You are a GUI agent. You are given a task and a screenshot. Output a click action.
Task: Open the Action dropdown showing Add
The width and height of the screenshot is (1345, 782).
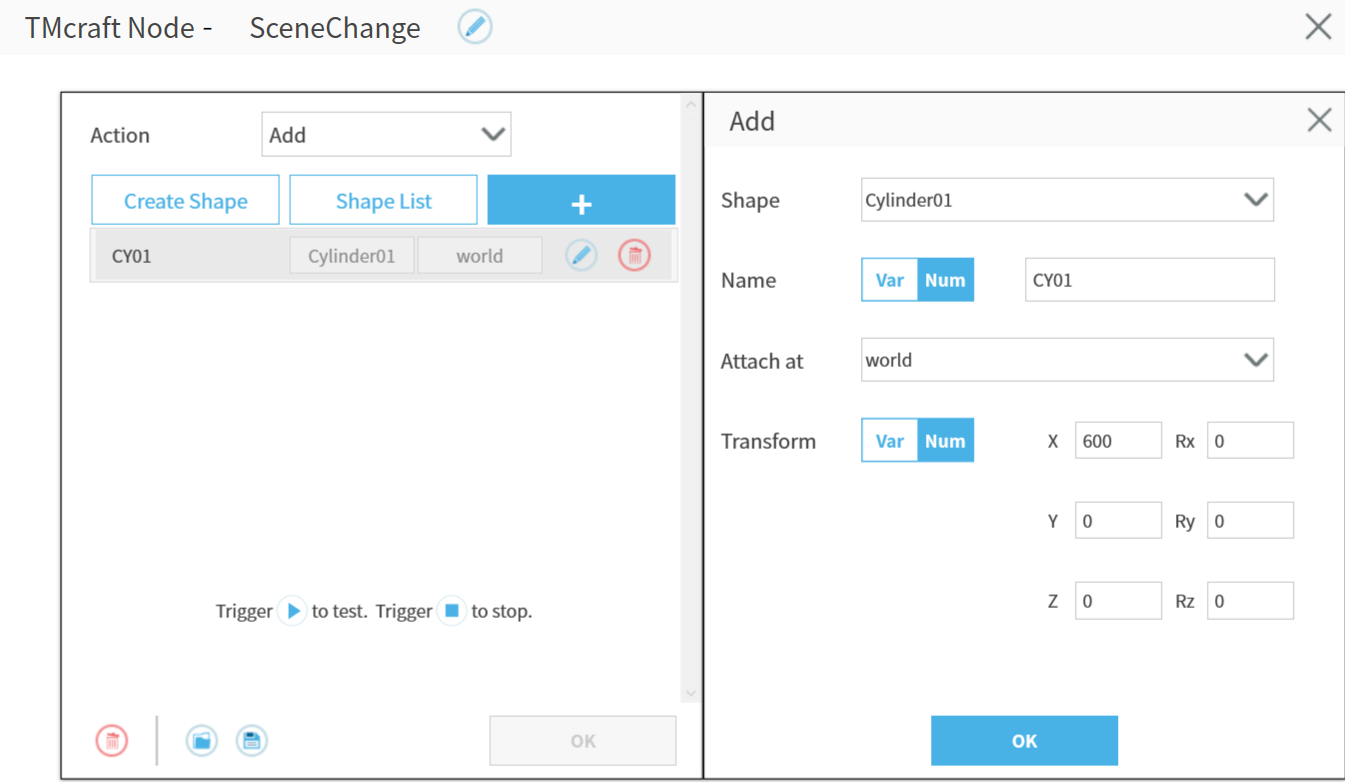(x=386, y=135)
